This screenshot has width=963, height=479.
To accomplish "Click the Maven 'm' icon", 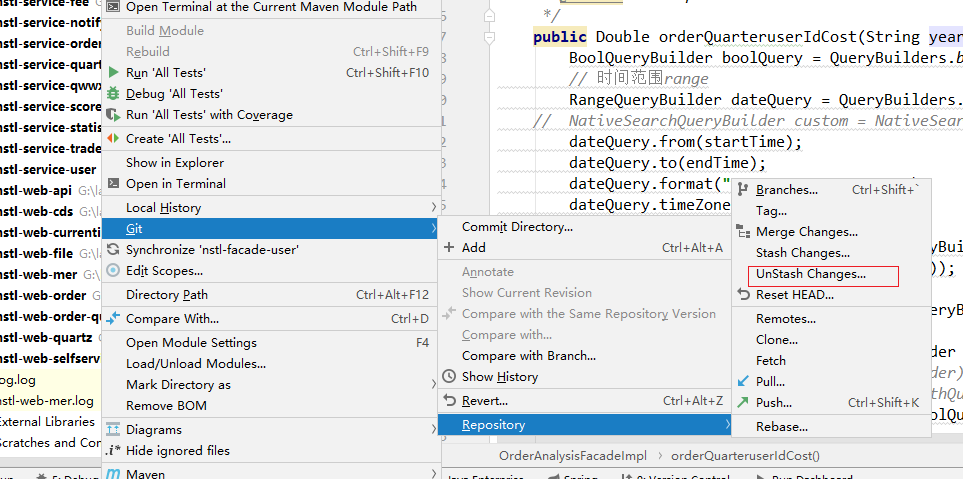I will click(x=113, y=473).
